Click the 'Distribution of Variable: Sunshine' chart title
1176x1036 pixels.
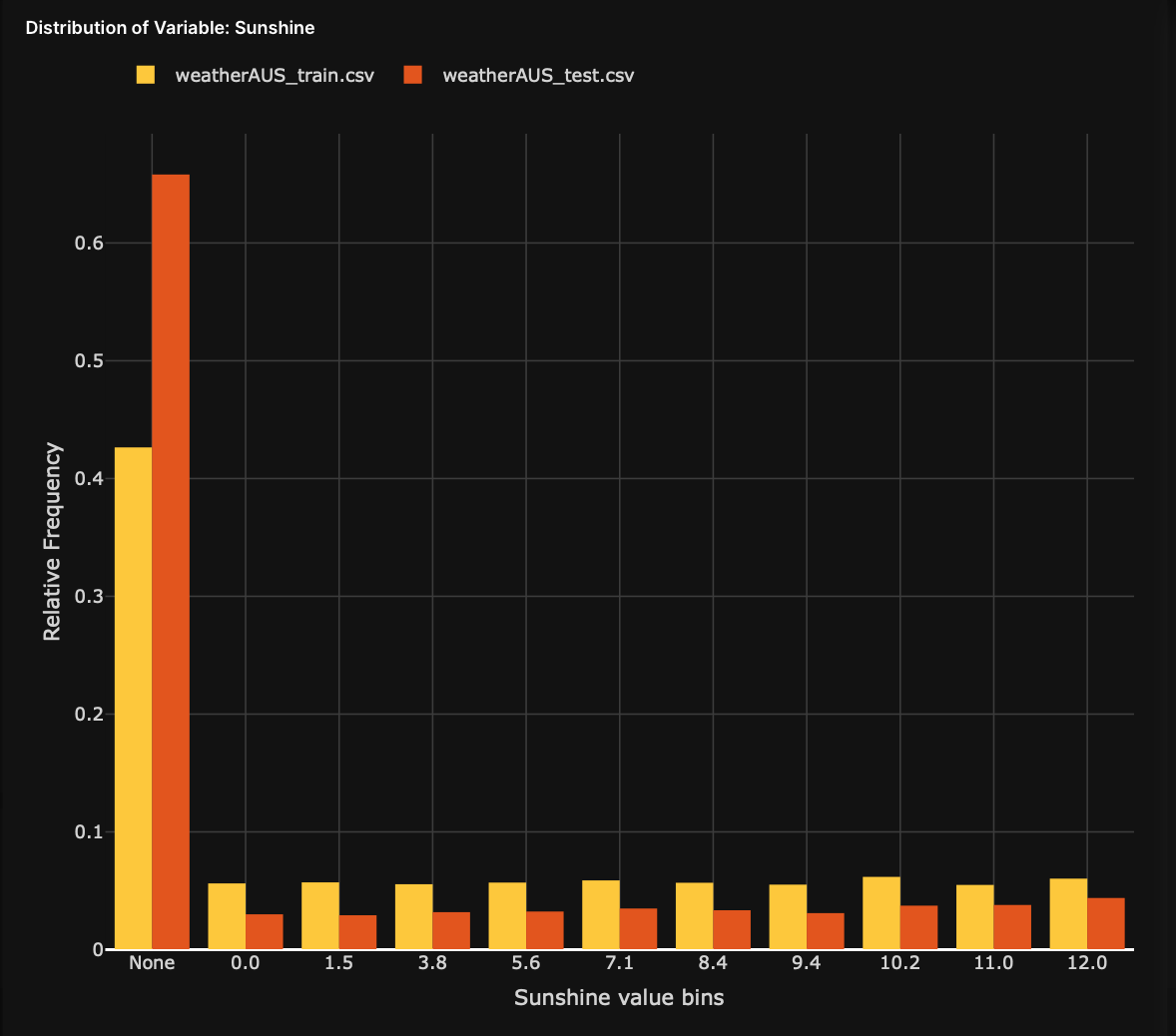click(x=170, y=28)
